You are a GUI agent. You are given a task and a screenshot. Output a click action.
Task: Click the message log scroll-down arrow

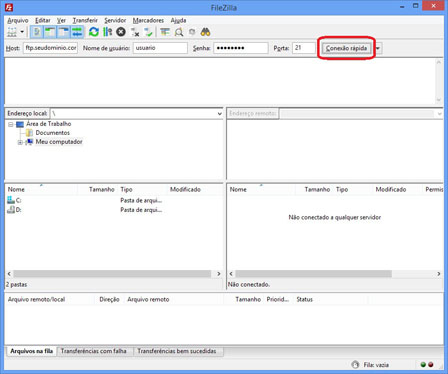click(x=439, y=100)
